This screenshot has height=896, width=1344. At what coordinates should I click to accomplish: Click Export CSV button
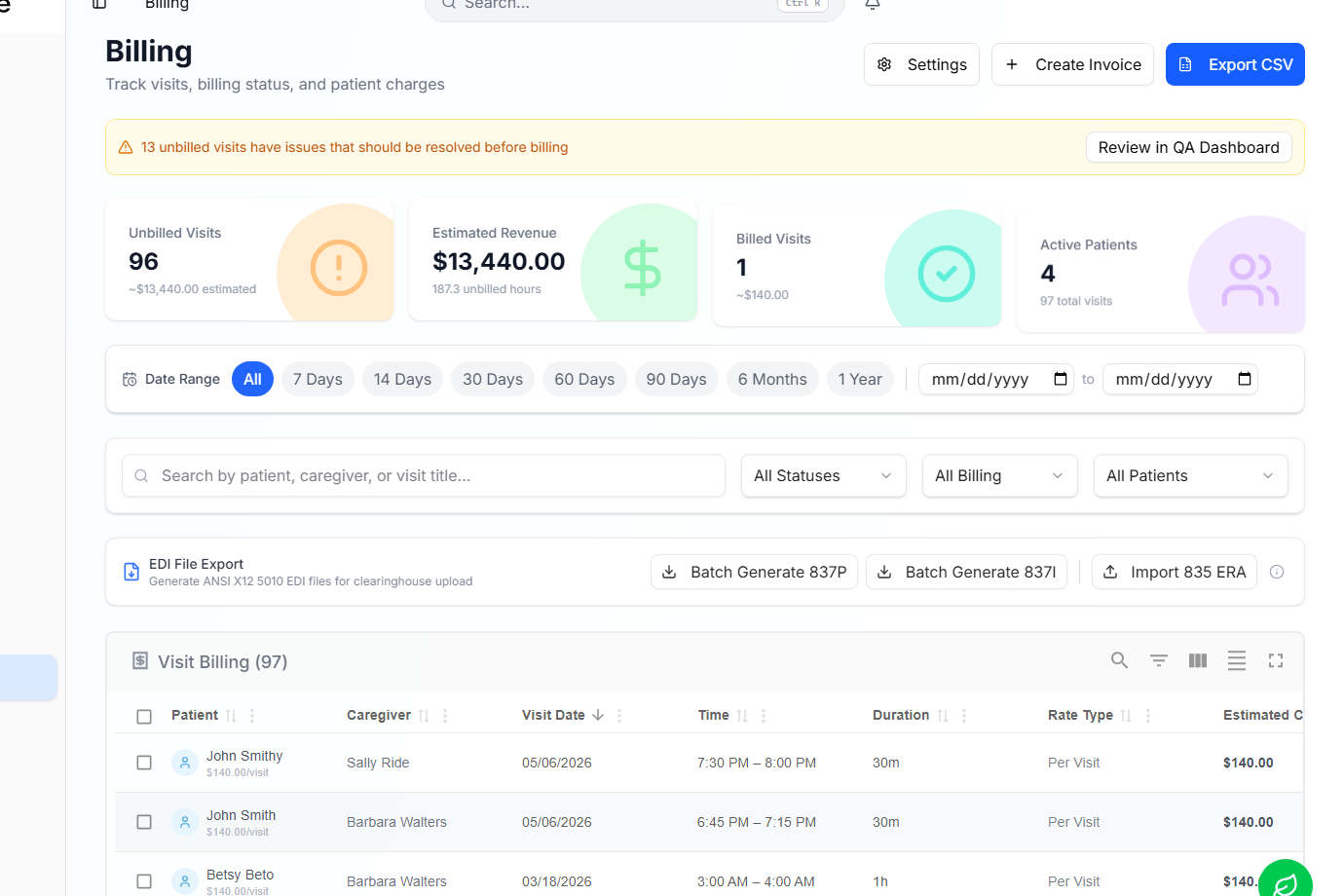(x=1235, y=64)
